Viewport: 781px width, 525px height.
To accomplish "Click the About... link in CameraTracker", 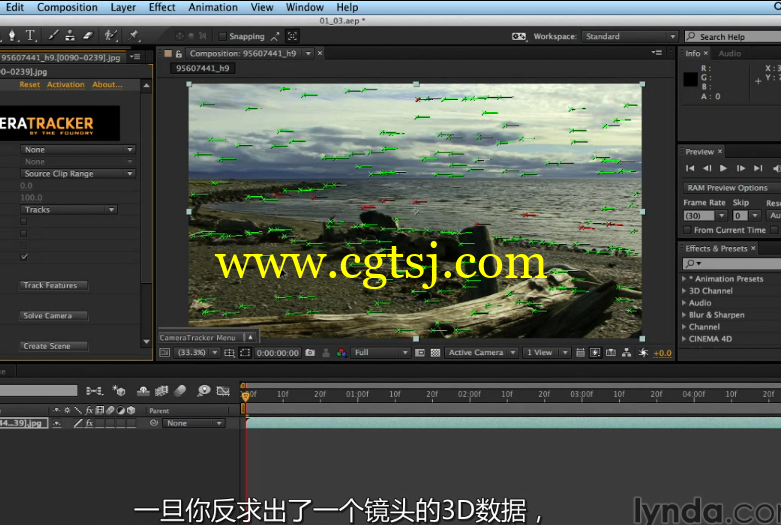I will coord(107,85).
